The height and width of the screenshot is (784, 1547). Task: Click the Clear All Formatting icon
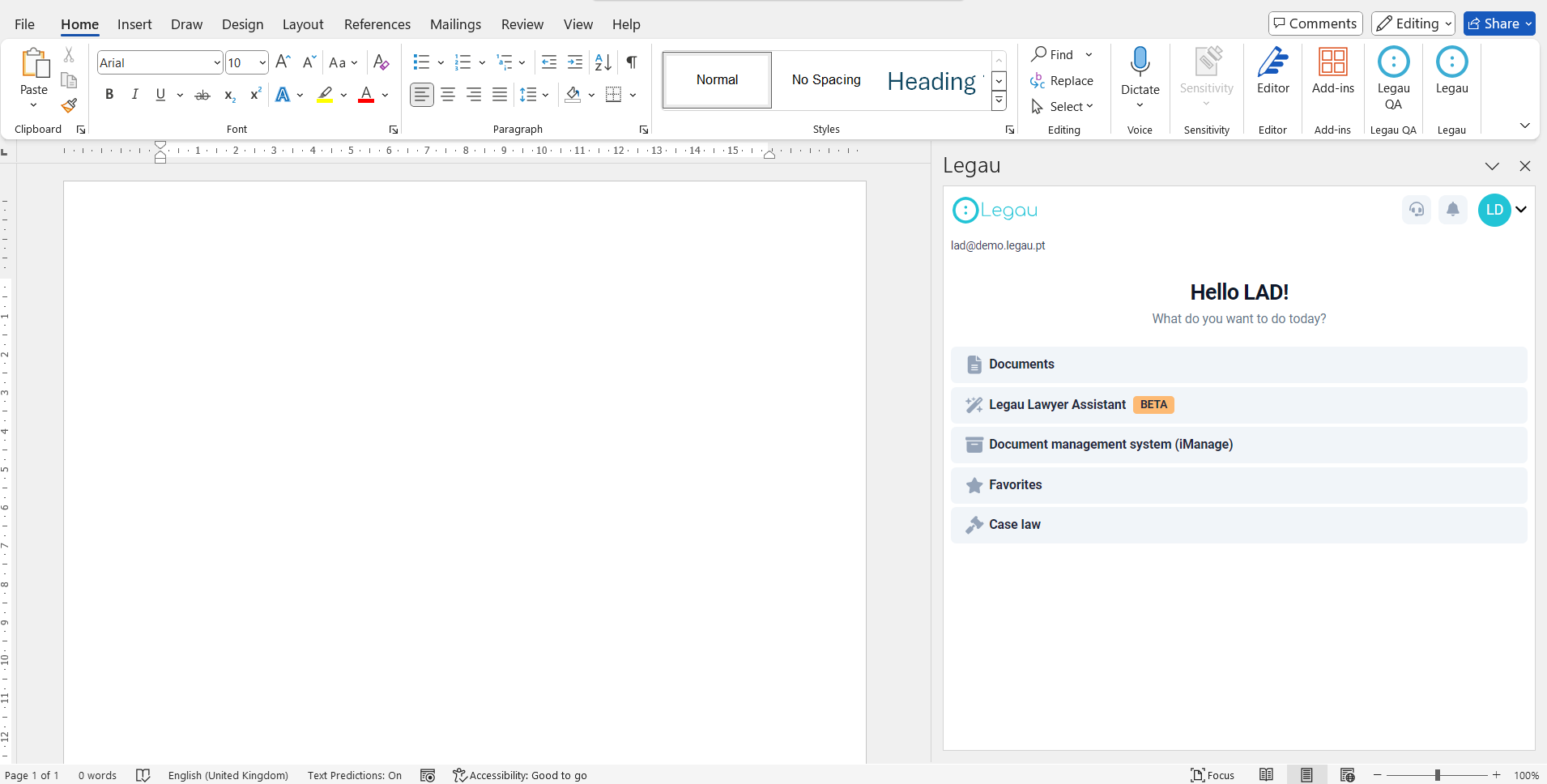[381, 62]
